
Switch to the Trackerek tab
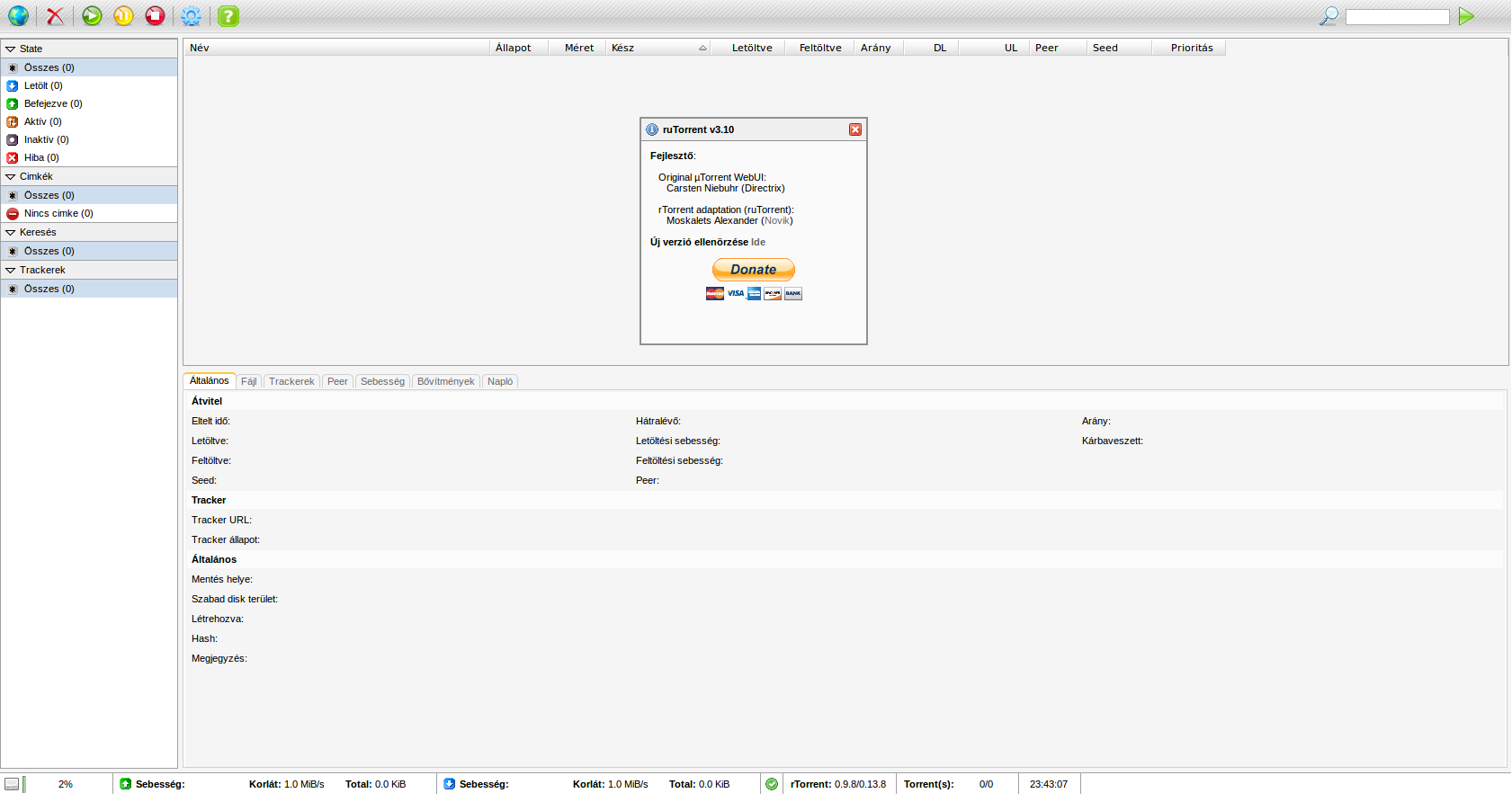291,381
